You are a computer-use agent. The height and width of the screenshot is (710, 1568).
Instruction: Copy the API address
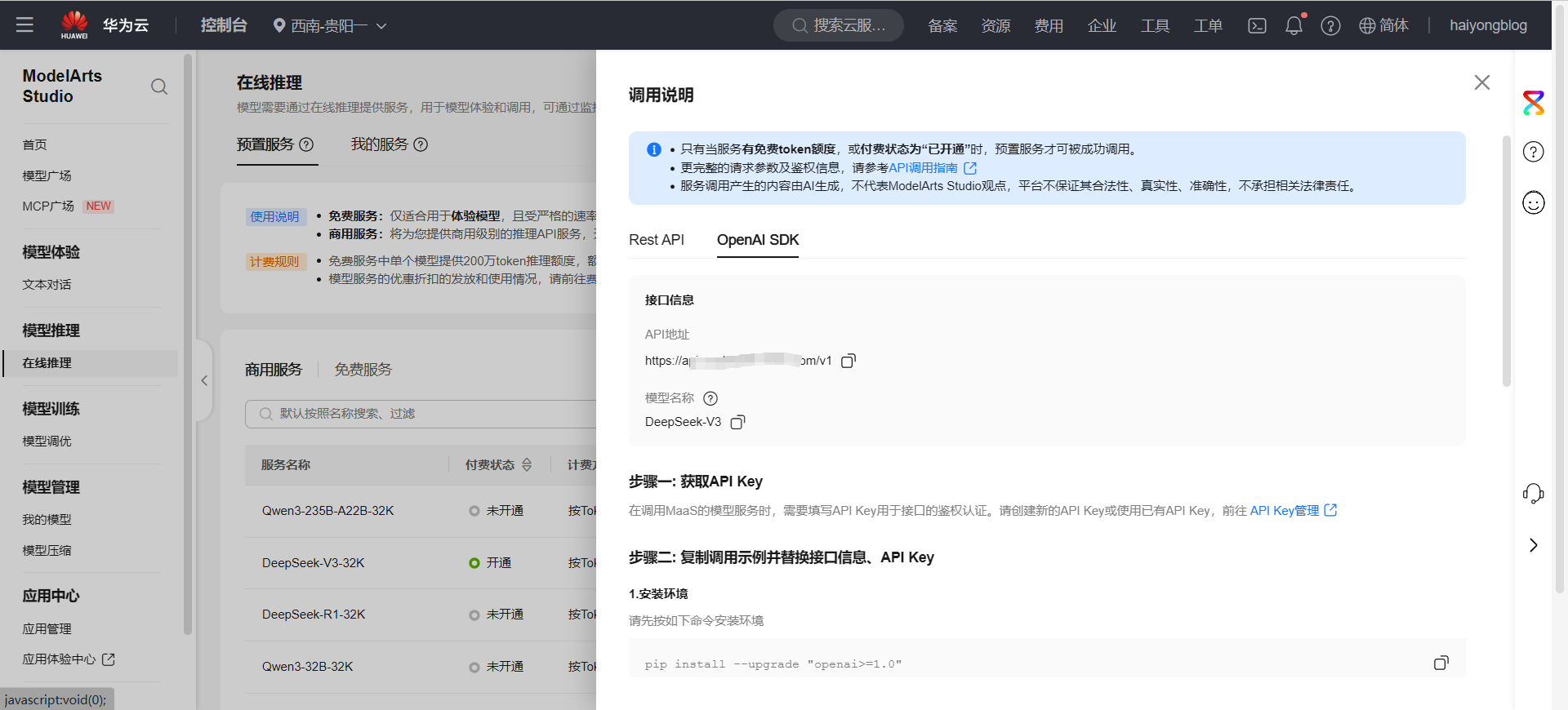(x=849, y=361)
